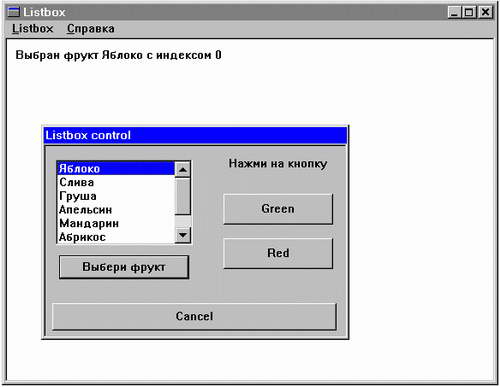Select Груша in the fruit list
Image resolution: width=500 pixels, height=387 pixels.
116,196
